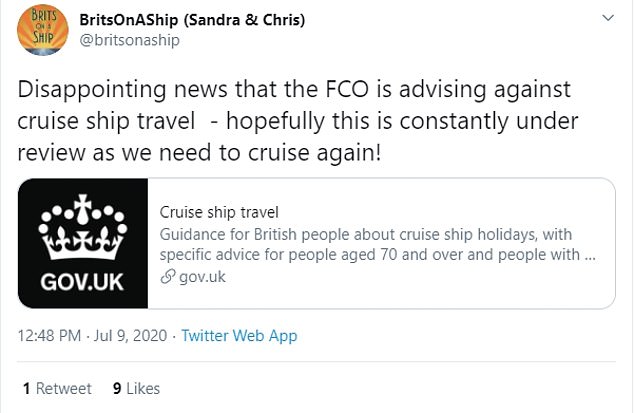The width and height of the screenshot is (634, 413).
Task: Click the crown emblem in the GOV.UK logo
Action: pyautogui.click(x=84, y=226)
